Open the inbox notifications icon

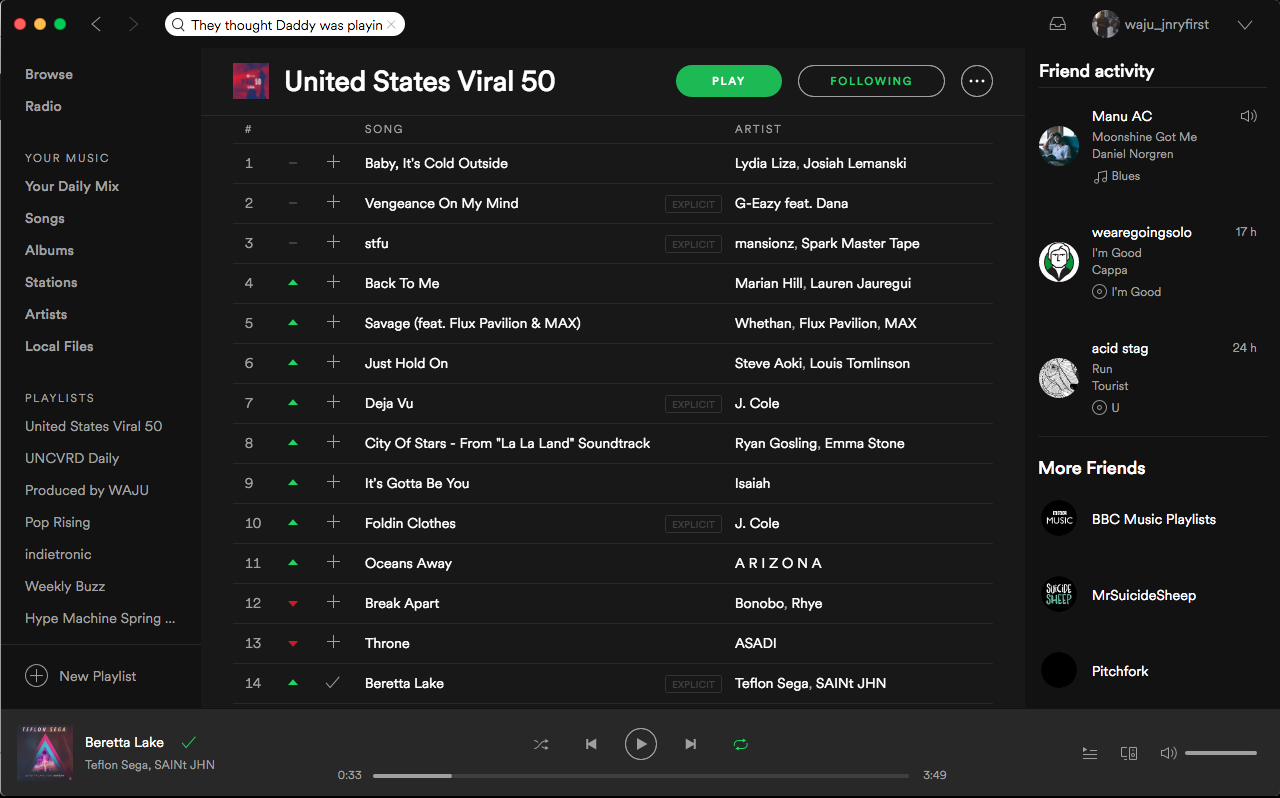click(x=1057, y=25)
